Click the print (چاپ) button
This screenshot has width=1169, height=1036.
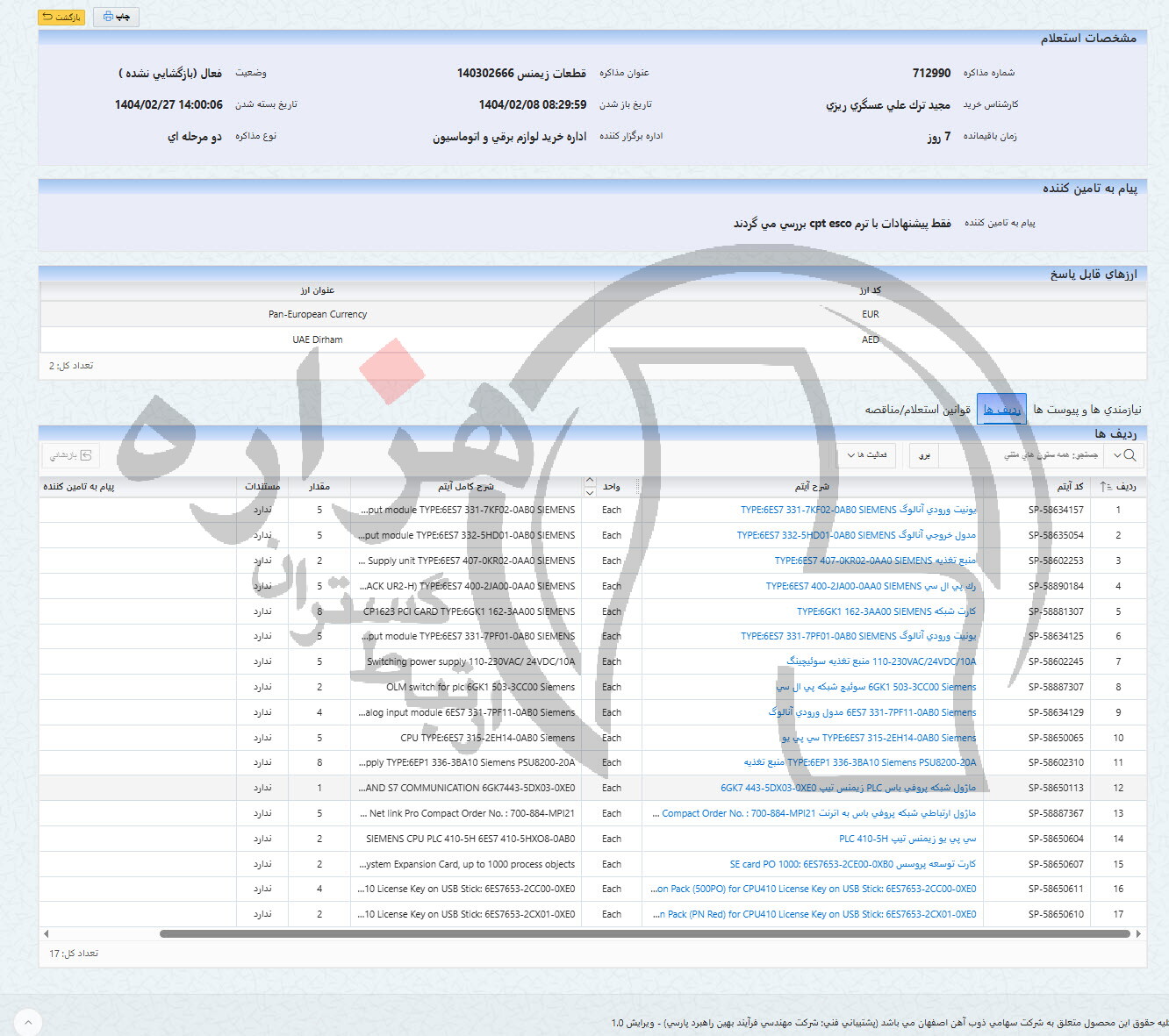[116, 17]
